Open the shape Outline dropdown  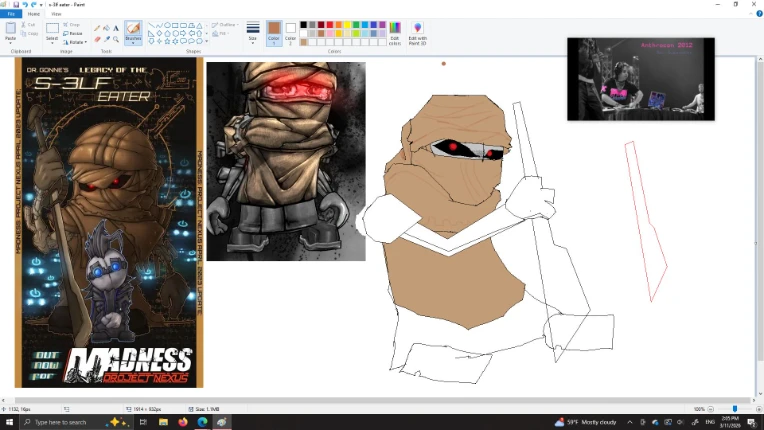225,25
